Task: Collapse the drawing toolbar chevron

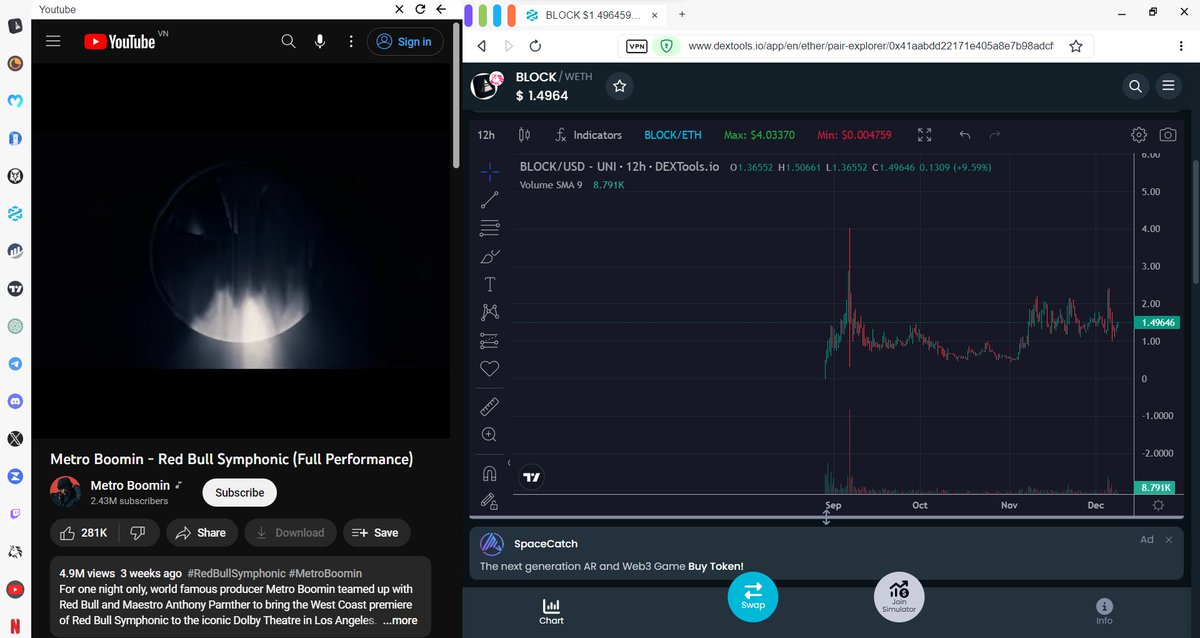Action: tap(510, 464)
